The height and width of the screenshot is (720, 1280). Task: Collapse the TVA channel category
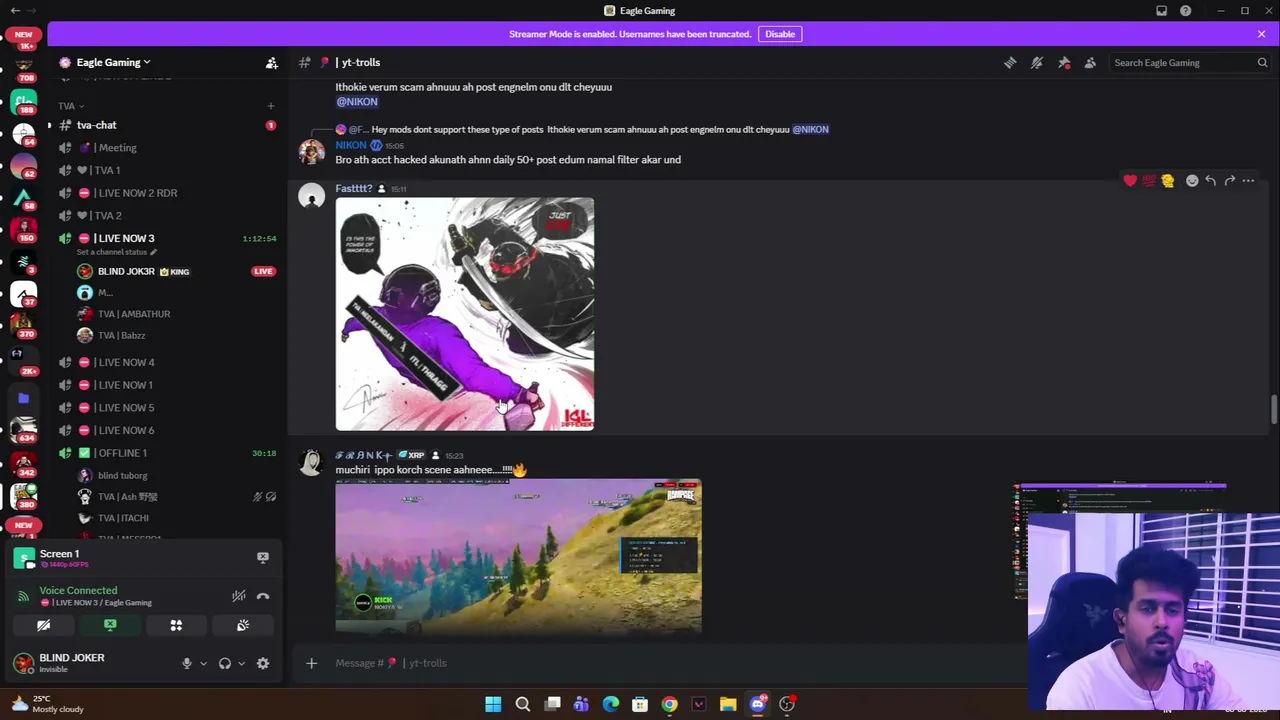[x=71, y=106]
